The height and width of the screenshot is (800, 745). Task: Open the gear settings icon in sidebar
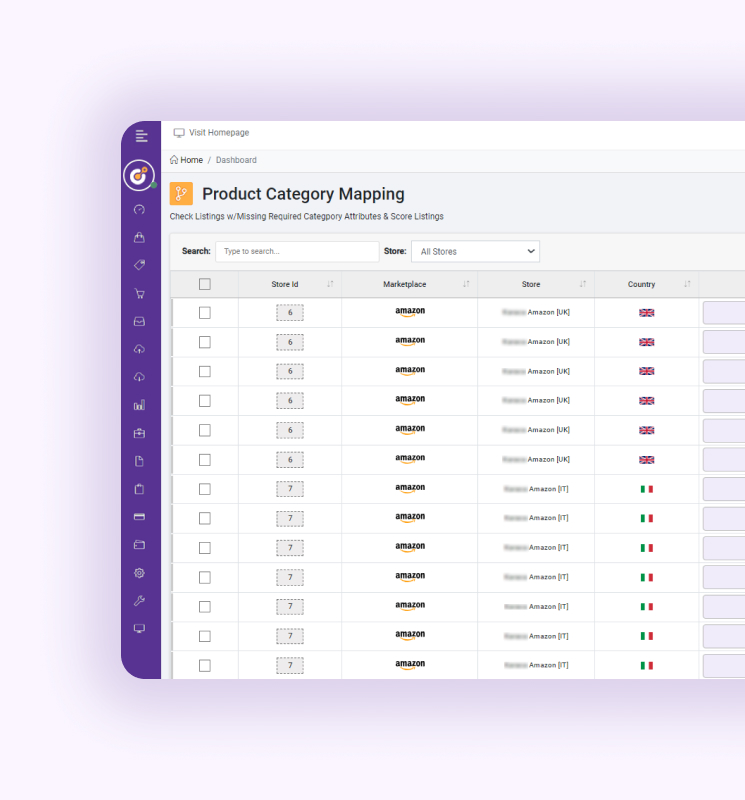pyautogui.click(x=140, y=573)
